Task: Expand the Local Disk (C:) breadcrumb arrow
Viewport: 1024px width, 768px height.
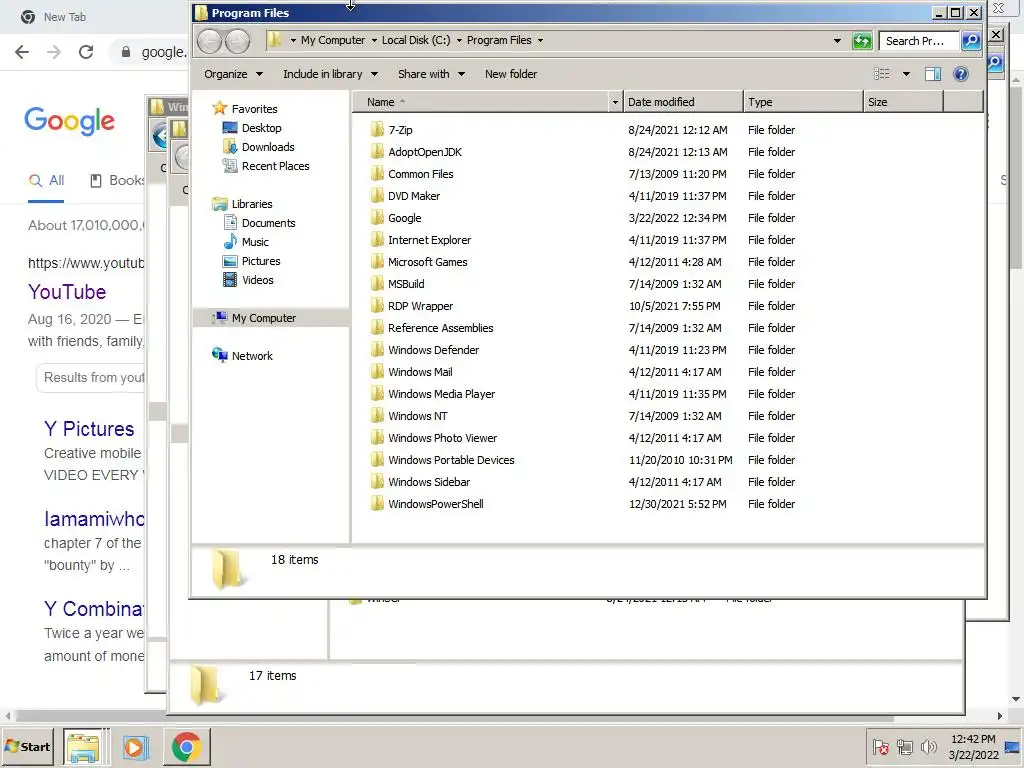Action: pos(459,40)
